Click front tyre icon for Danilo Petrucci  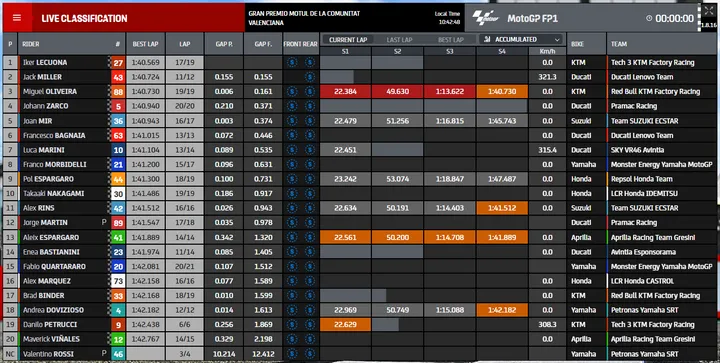tap(292, 324)
